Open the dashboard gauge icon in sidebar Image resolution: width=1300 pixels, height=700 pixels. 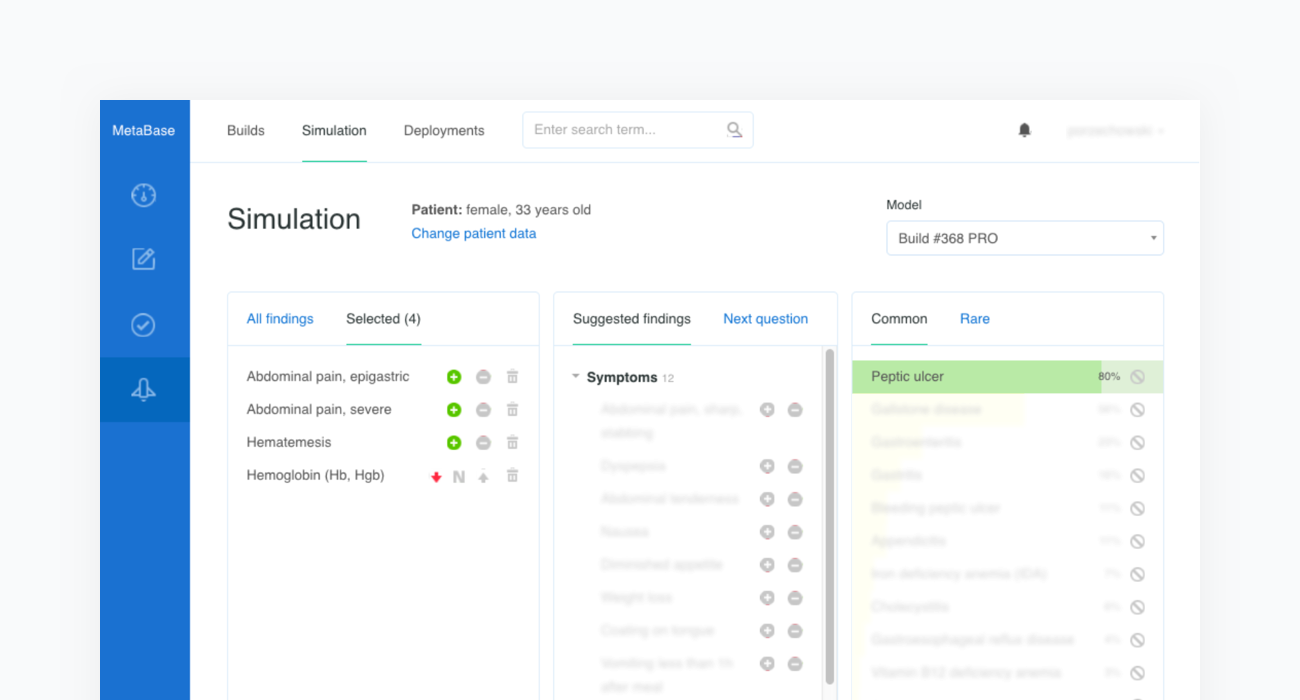[x=144, y=195]
